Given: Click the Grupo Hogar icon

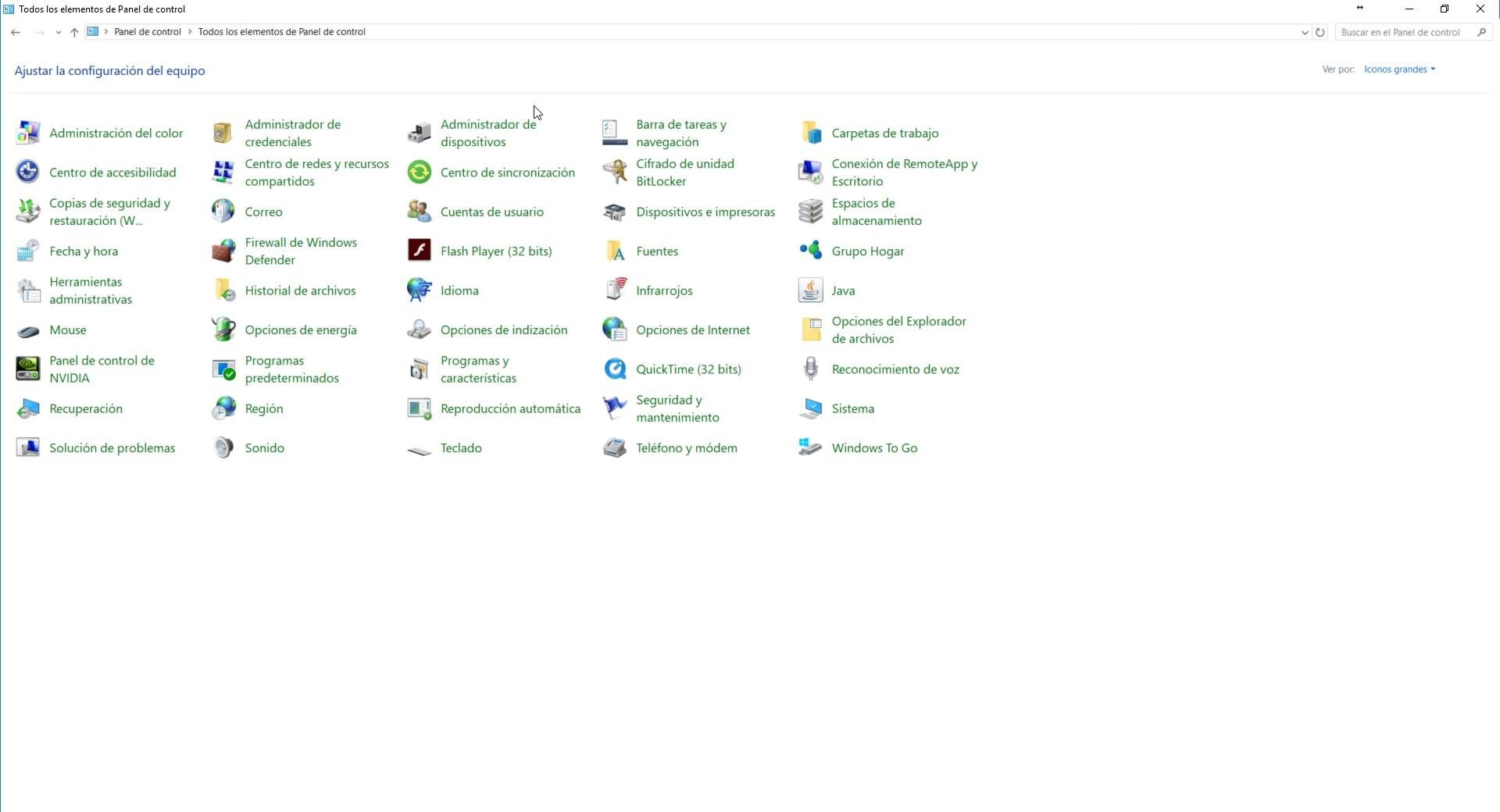Looking at the screenshot, I should (x=810, y=251).
